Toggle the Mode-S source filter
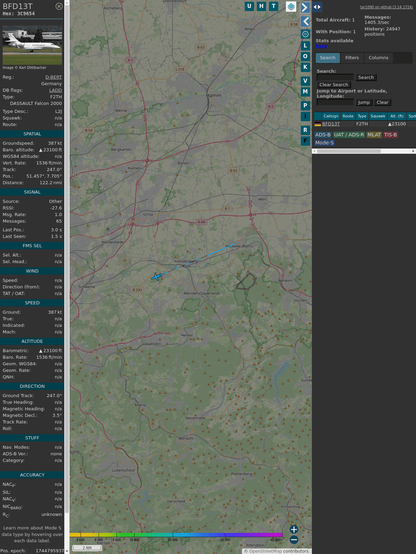Screen dimensions: 416x554 pos(324,143)
